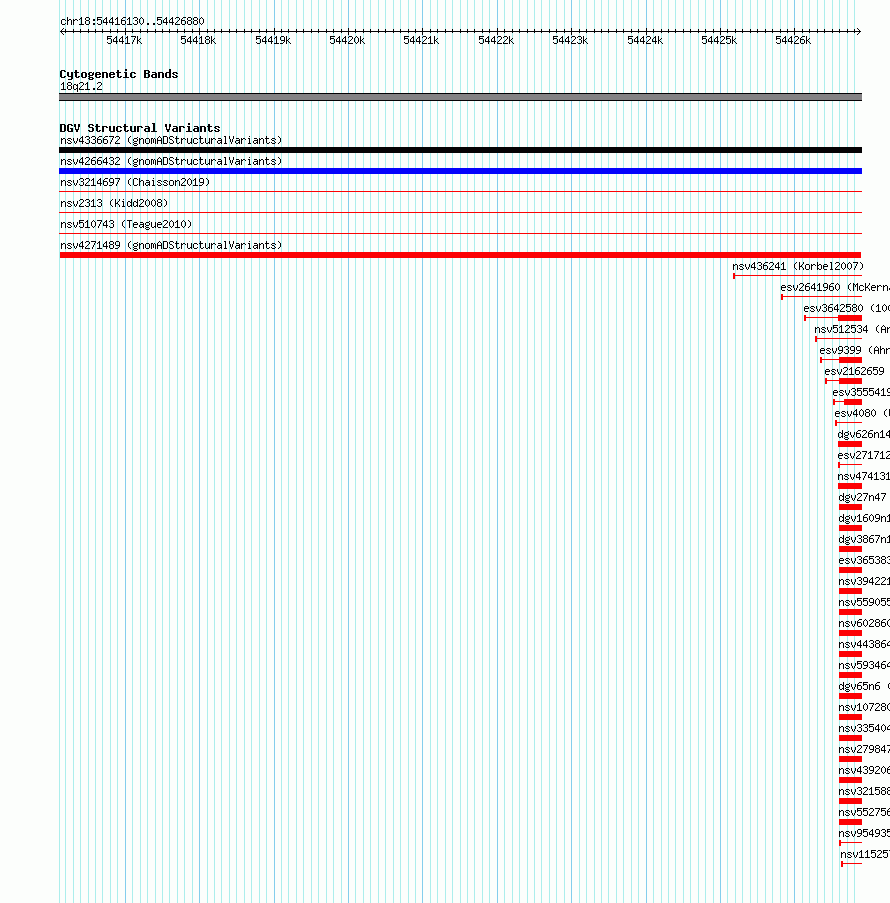Click the gray 18q21.2 cytoband bar
The width and height of the screenshot is (890, 903).
click(x=460, y=97)
